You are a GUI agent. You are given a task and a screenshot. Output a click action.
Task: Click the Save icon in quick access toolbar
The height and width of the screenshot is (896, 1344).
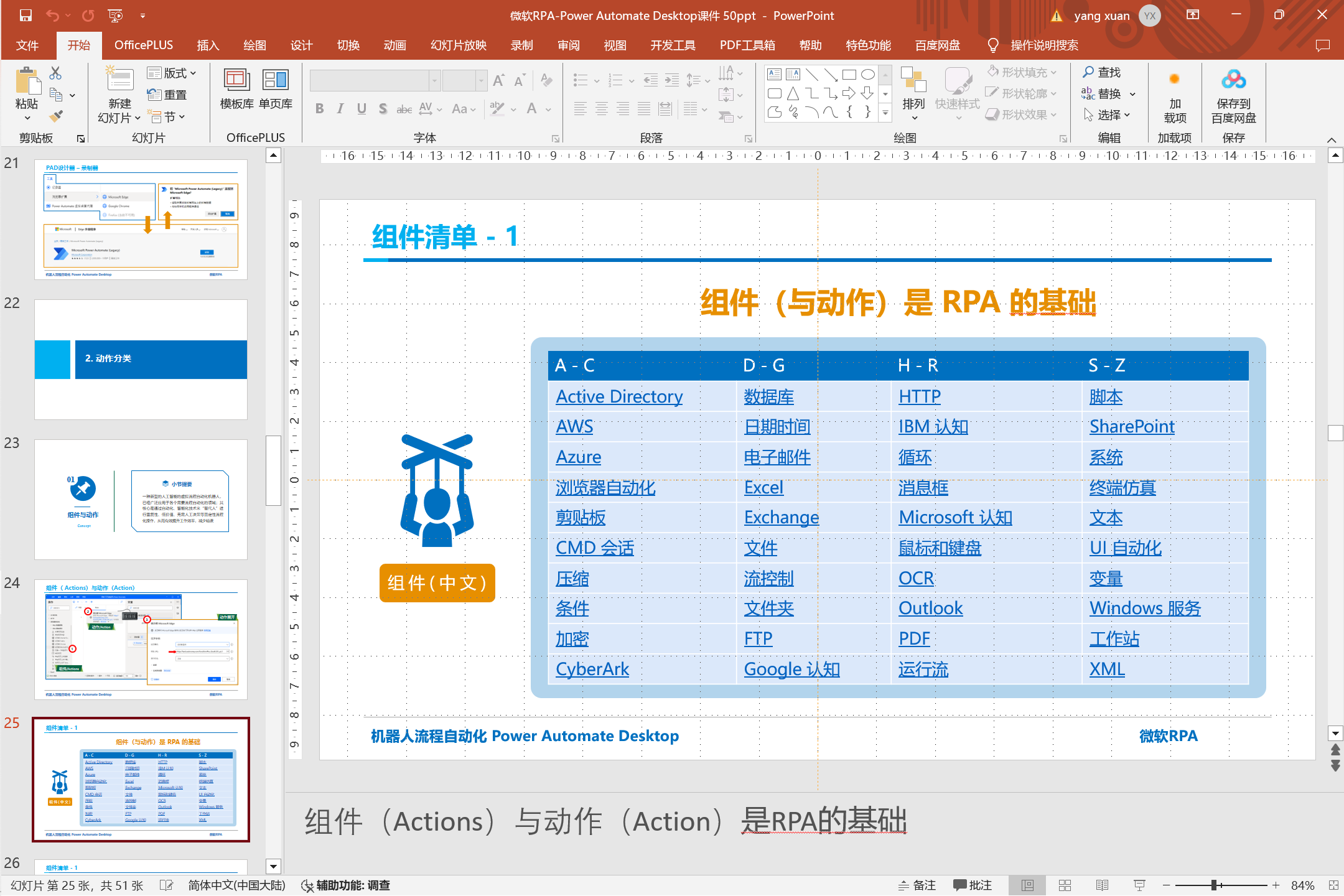coord(26,16)
